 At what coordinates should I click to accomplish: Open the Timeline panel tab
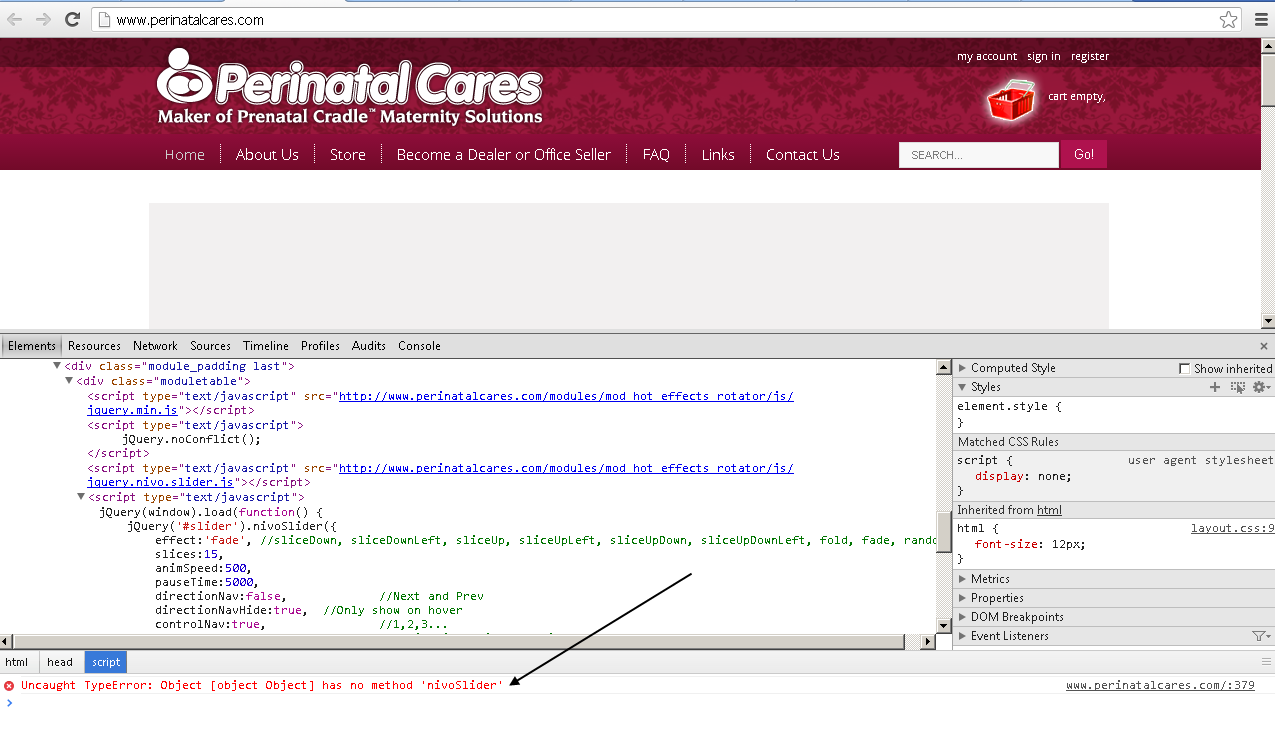click(266, 346)
